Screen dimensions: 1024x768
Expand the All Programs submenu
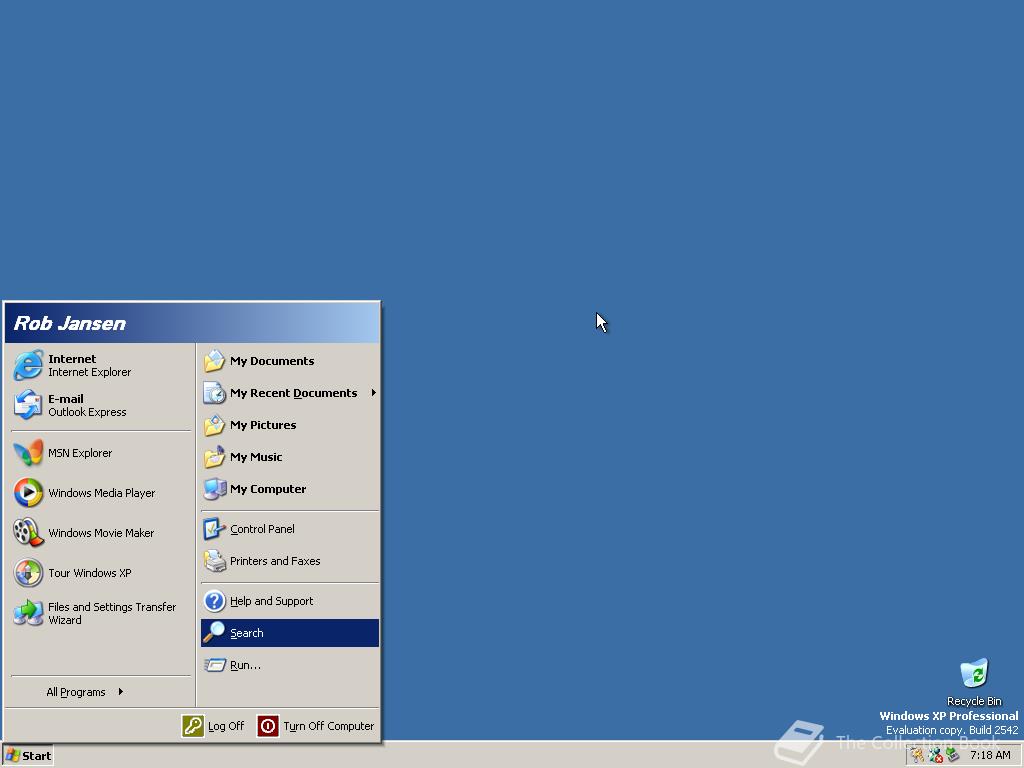[101, 692]
